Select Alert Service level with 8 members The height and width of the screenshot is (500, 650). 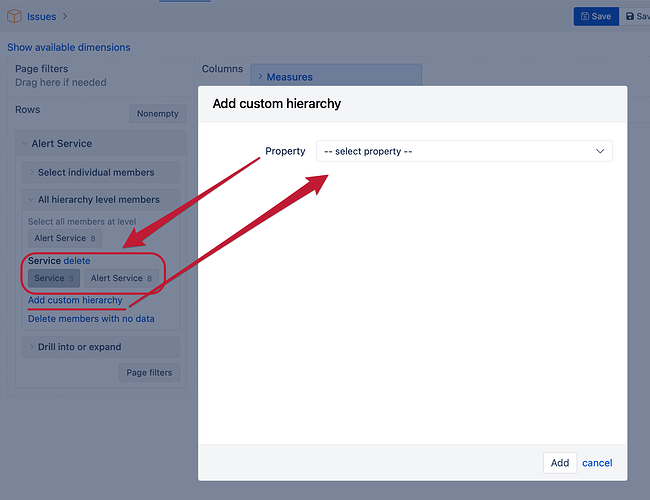point(65,238)
